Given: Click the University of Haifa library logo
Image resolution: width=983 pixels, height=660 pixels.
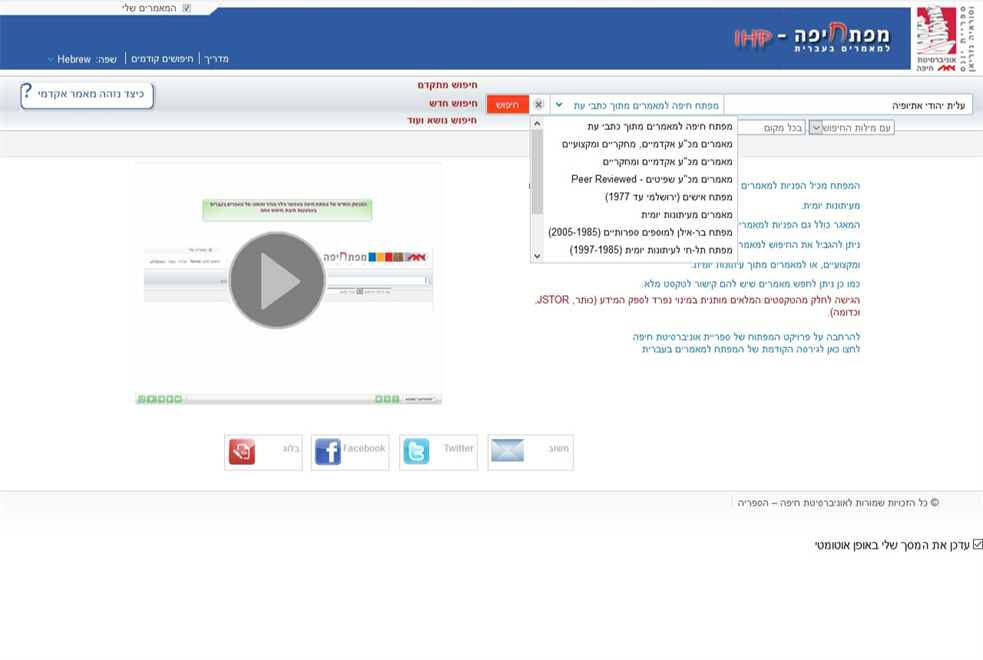Looking at the screenshot, I should tap(942, 39).
